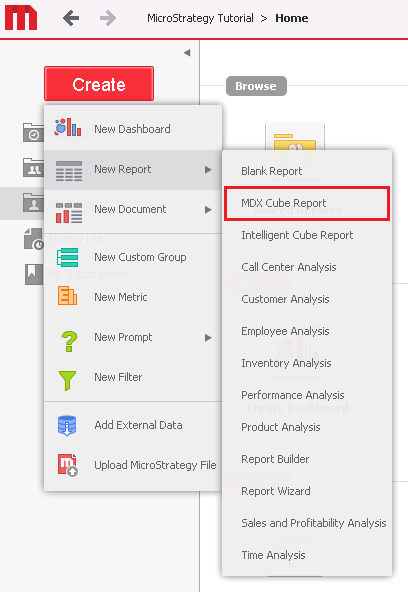Click the red Create button
Image resolution: width=408 pixels, height=592 pixels.
click(99, 84)
